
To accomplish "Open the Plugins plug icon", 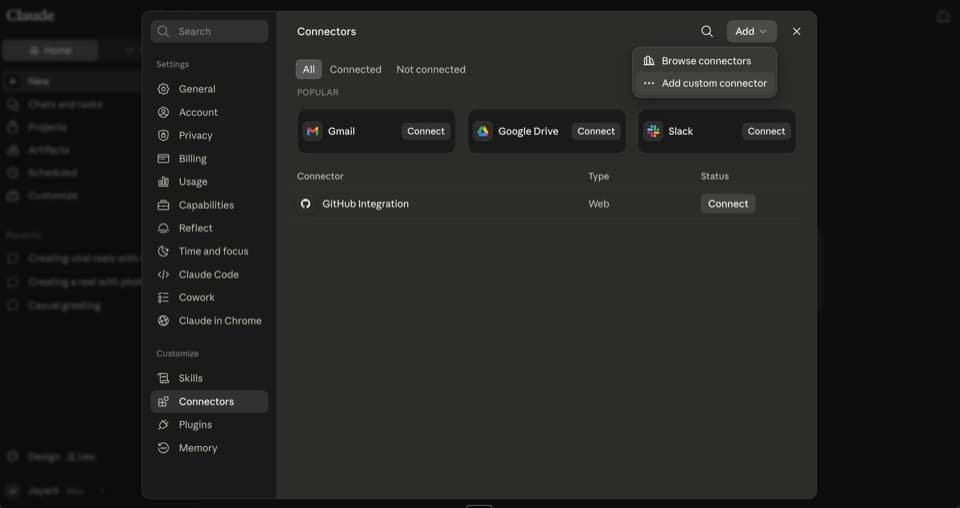I will coord(163,425).
